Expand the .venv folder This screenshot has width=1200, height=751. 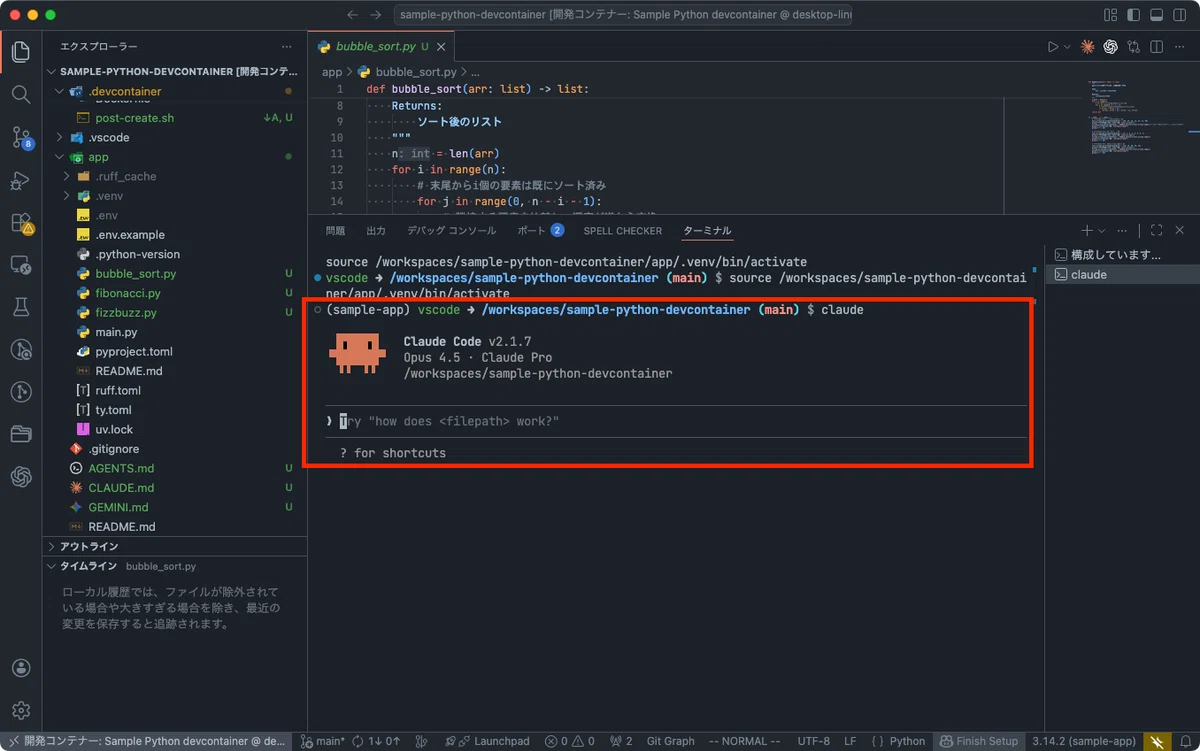(67, 196)
